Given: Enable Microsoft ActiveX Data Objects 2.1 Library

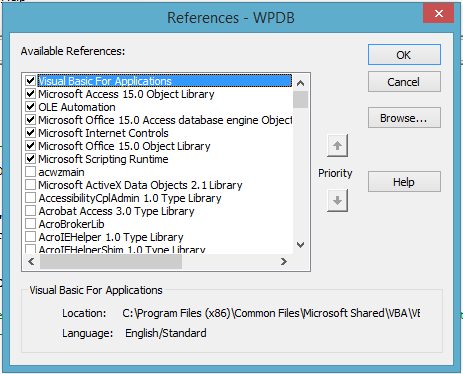Looking at the screenshot, I should pyautogui.click(x=30, y=185).
